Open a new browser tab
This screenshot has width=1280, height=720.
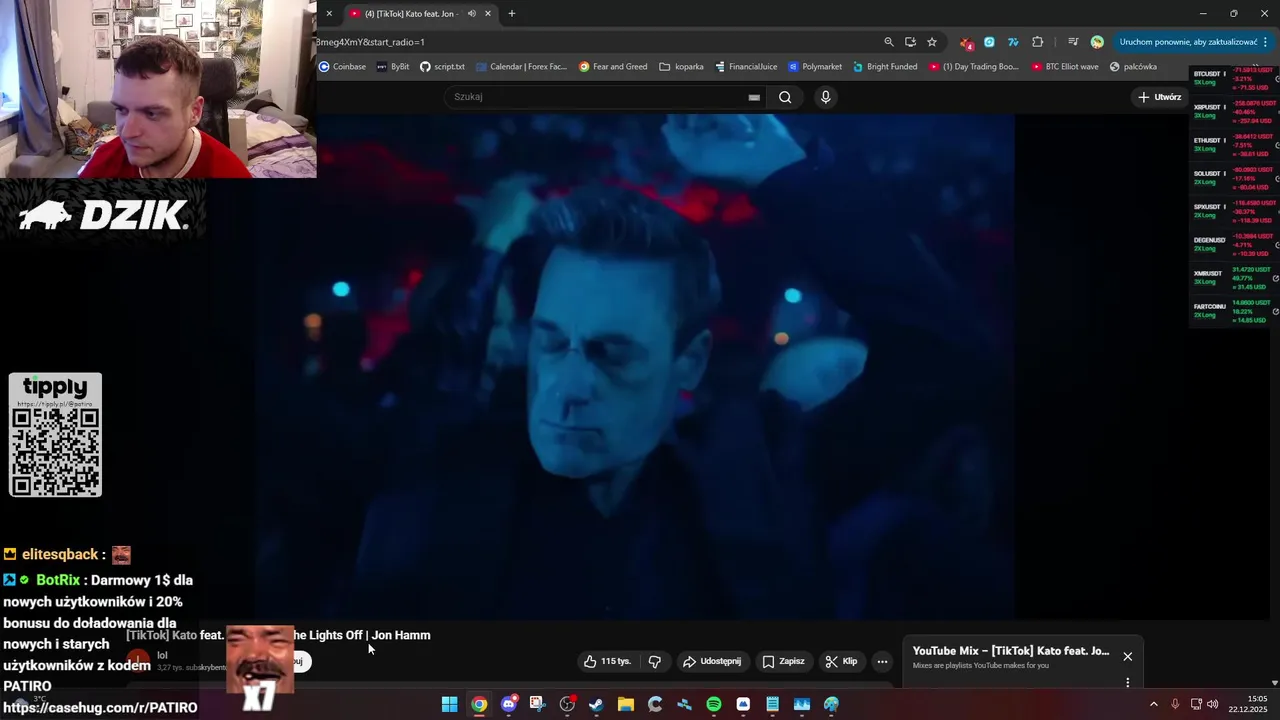[x=512, y=13]
